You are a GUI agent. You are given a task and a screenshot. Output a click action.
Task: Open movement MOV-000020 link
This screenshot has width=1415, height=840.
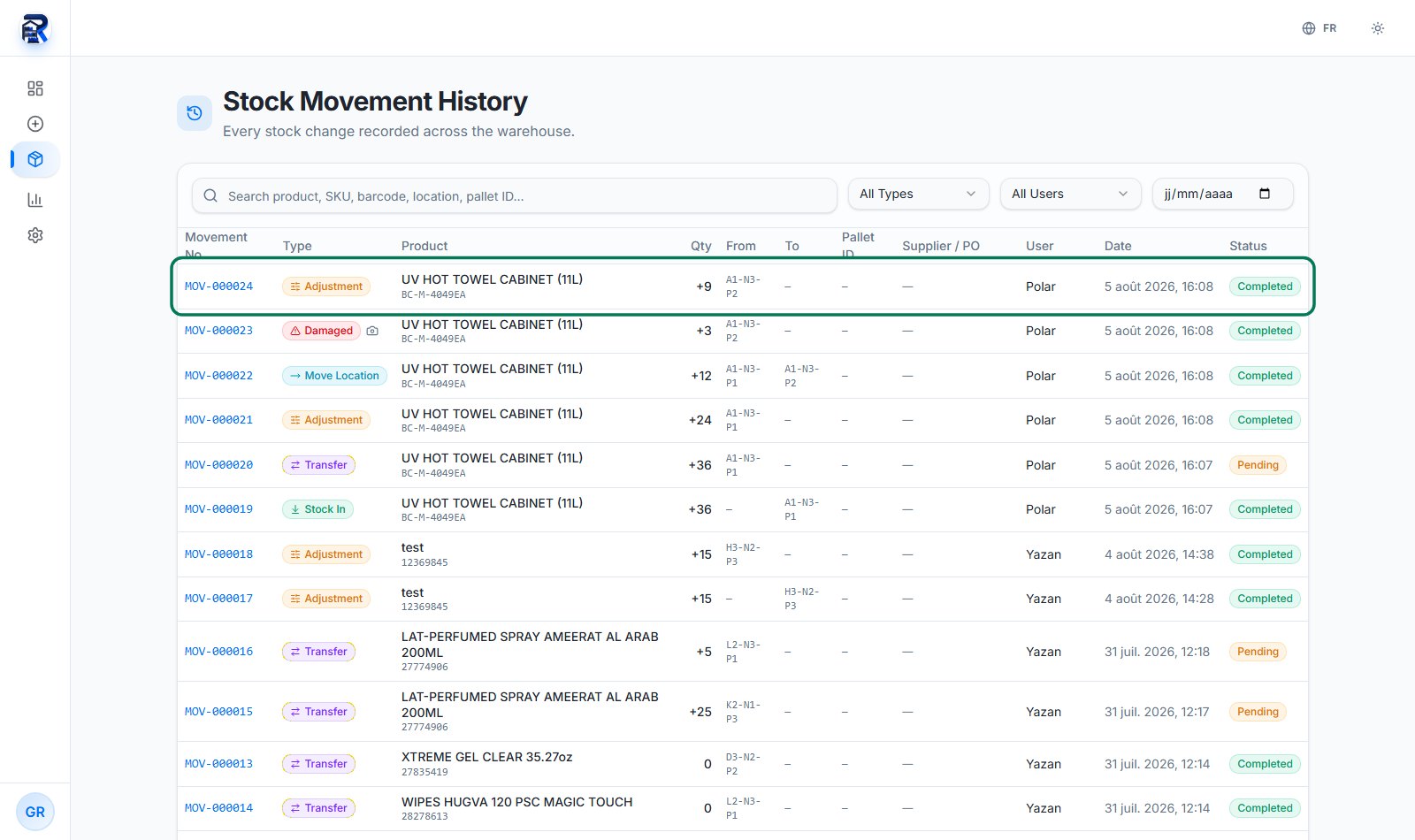coord(218,465)
